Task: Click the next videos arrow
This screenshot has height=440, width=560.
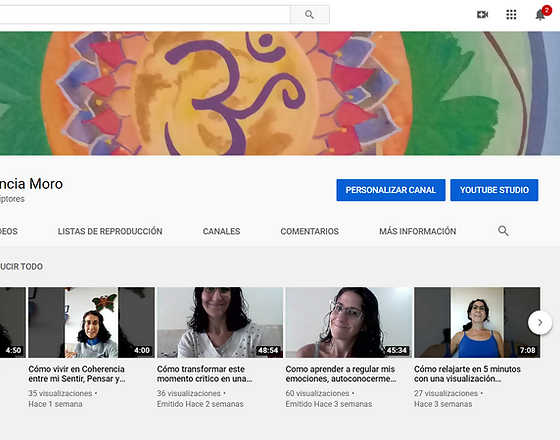Action: [x=540, y=322]
